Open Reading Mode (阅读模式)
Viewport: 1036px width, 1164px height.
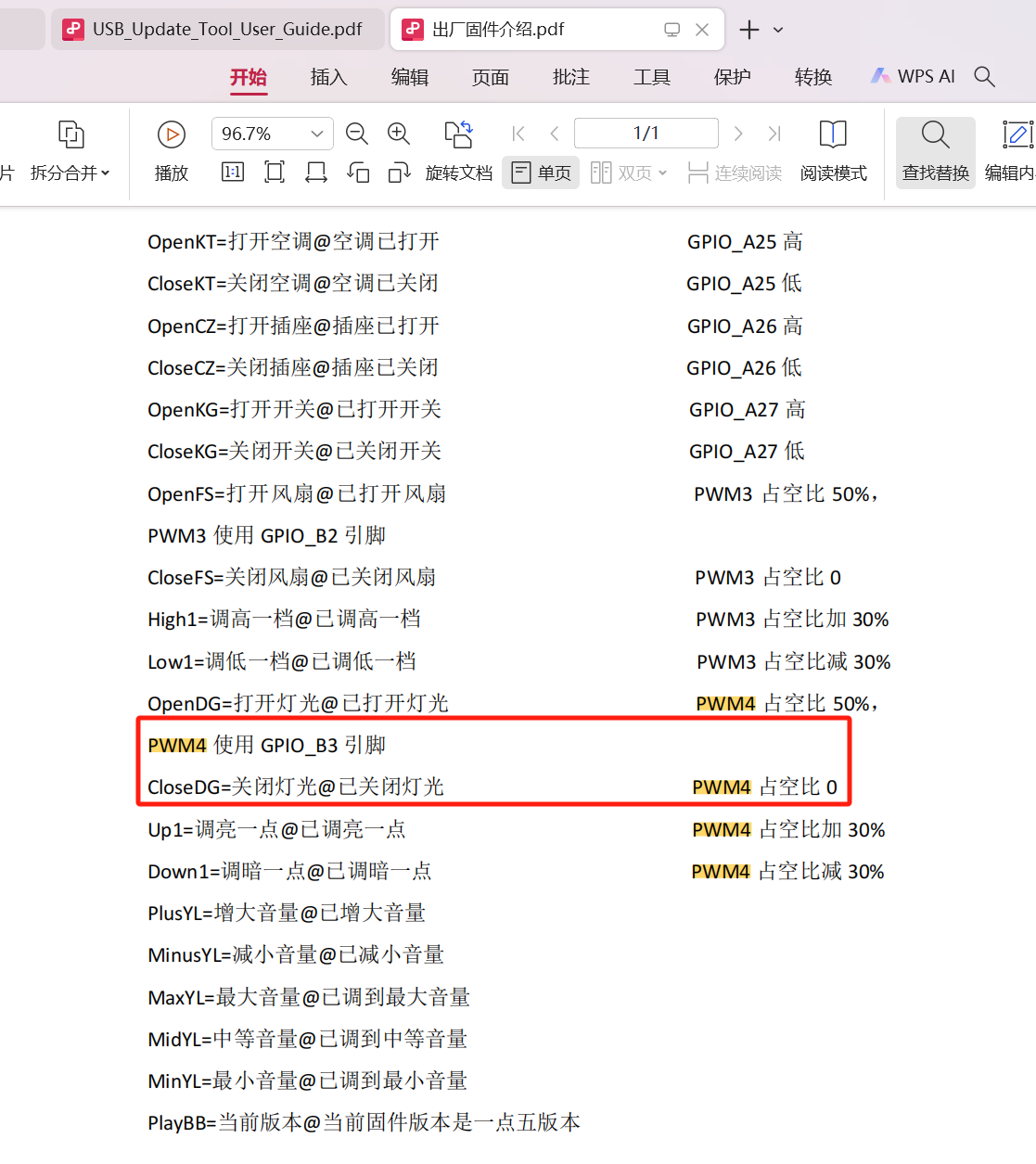[x=833, y=152]
